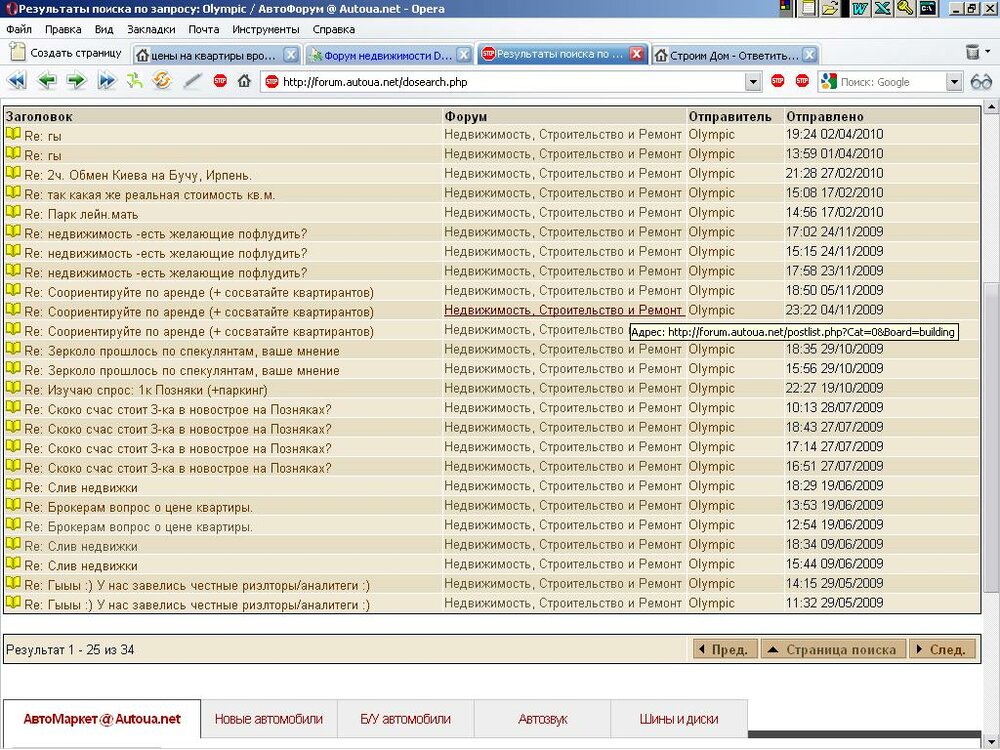Click the Google search engine icon
Screen dimensions: 1000x750
pyautogui.click(x=828, y=81)
